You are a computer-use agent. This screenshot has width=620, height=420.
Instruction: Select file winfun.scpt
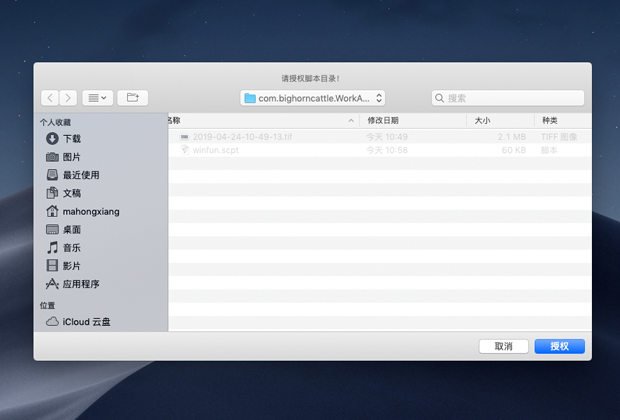point(215,150)
